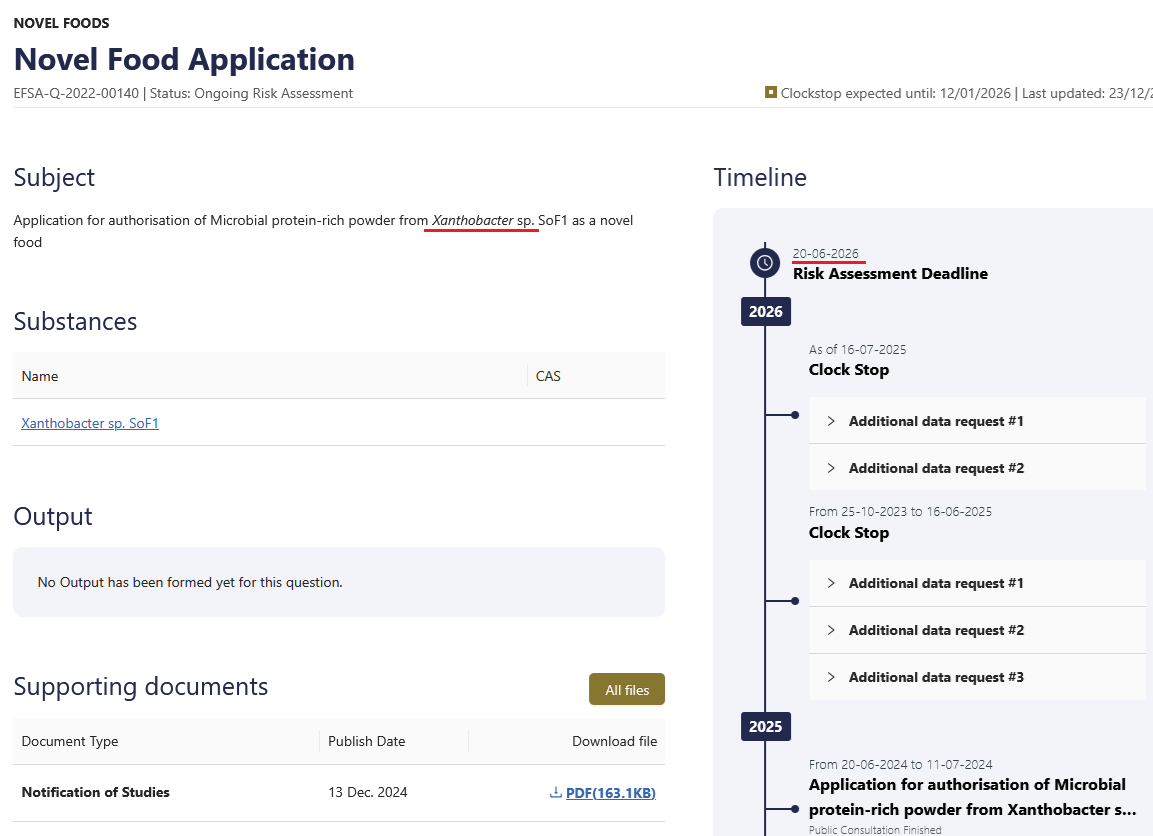Click the download icon next to PDF(163.1KB)
1153x836 pixels.
pos(556,793)
